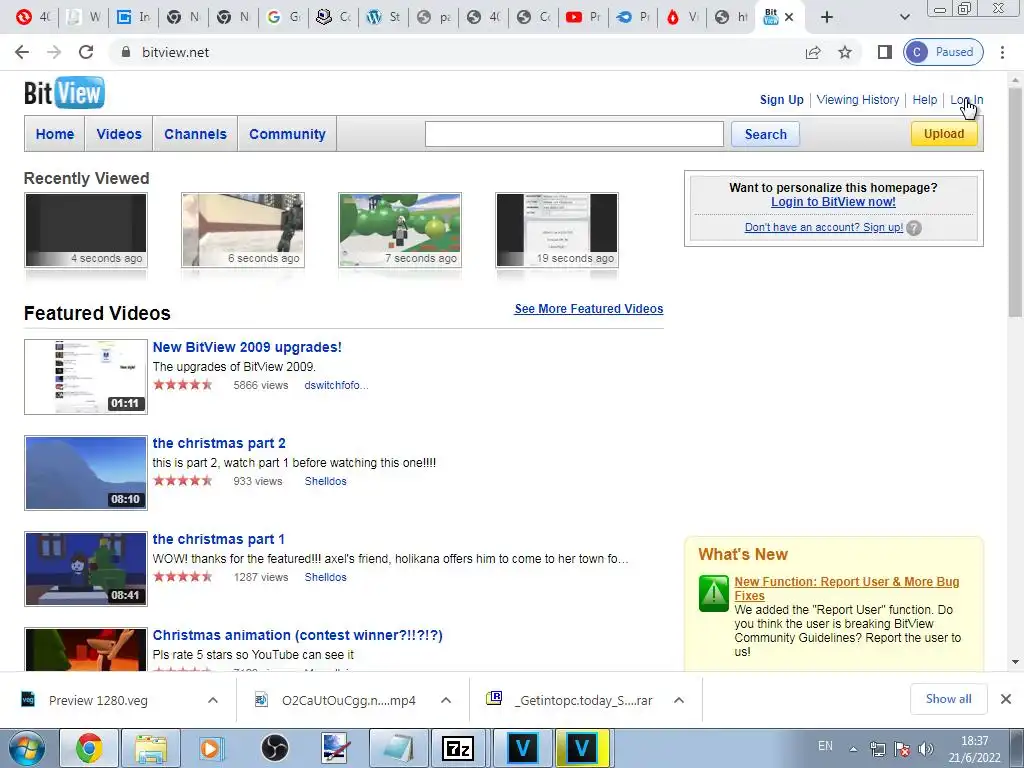Viewport: 1024px width, 768px height.
Task: Switch to the YouTube tab
Action: [x=583, y=17]
